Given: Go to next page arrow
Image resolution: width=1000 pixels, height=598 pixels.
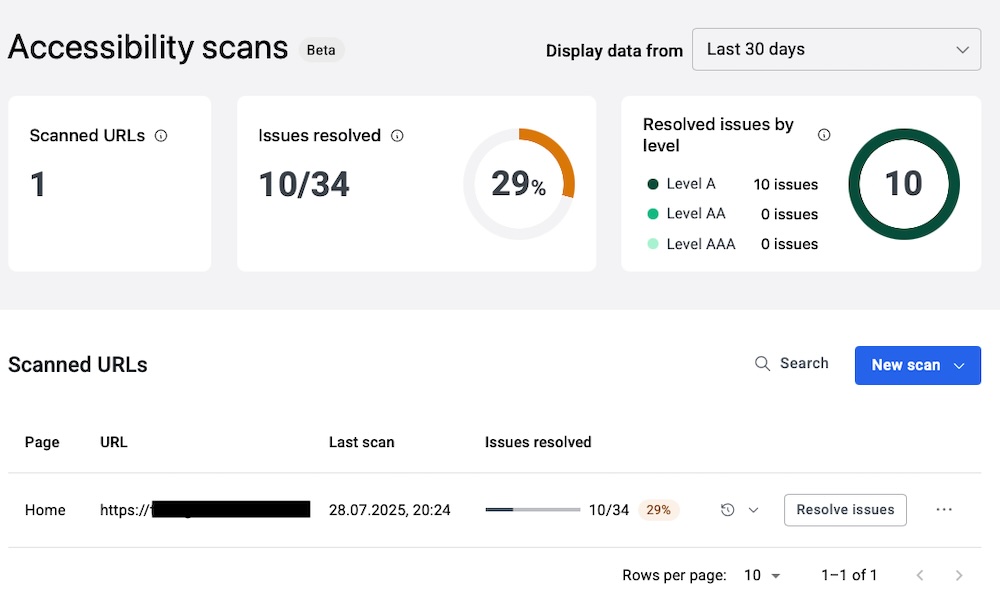Looking at the screenshot, I should (959, 575).
